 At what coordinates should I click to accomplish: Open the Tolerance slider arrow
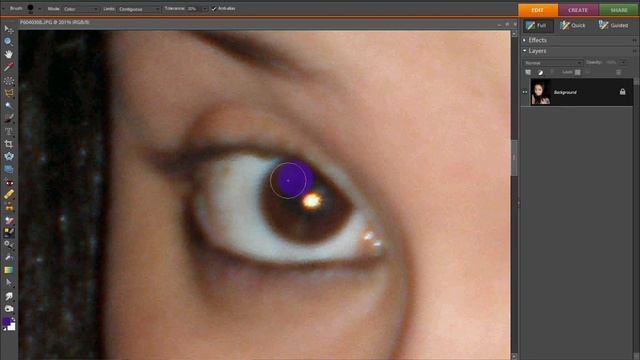click(204, 9)
